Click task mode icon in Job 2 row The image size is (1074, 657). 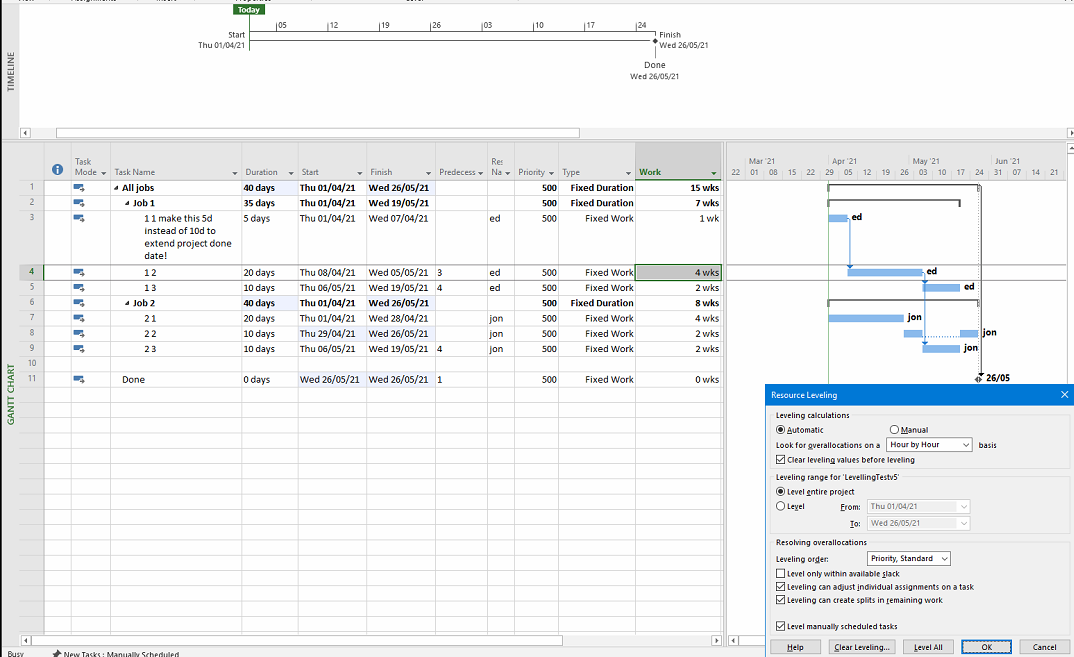point(79,303)
